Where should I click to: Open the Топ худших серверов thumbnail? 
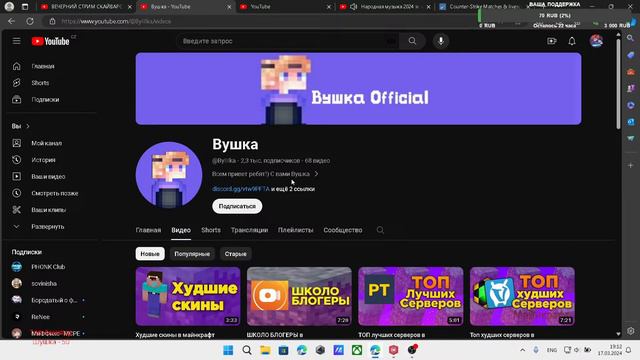(x=522, y=296)
